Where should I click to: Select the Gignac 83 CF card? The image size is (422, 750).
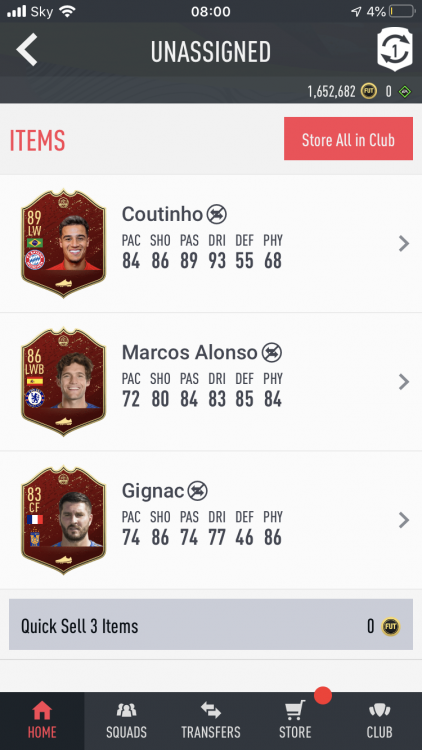63,520
